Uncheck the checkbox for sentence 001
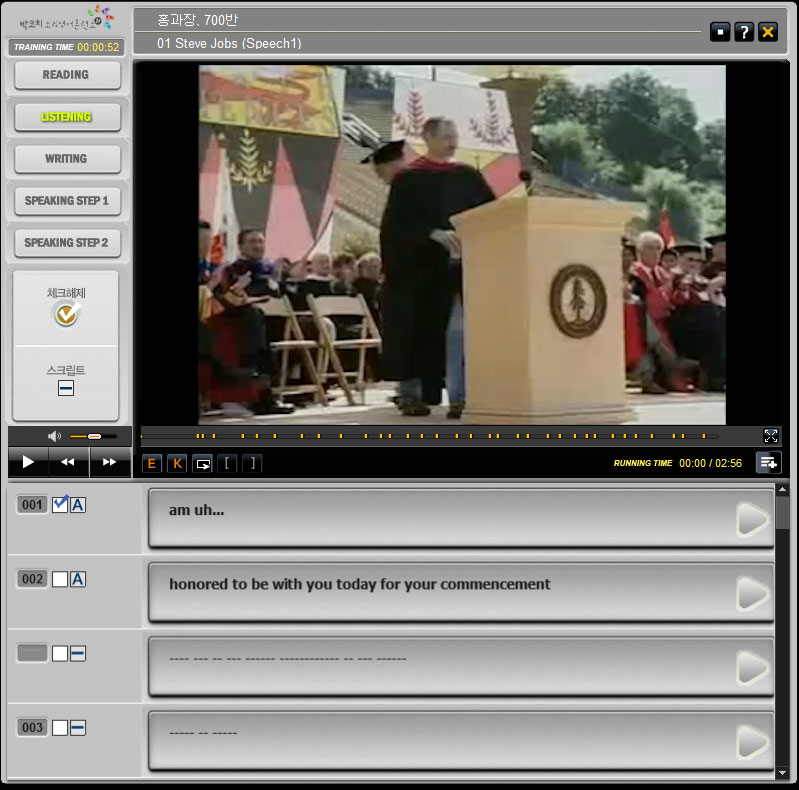 (60, 505)
